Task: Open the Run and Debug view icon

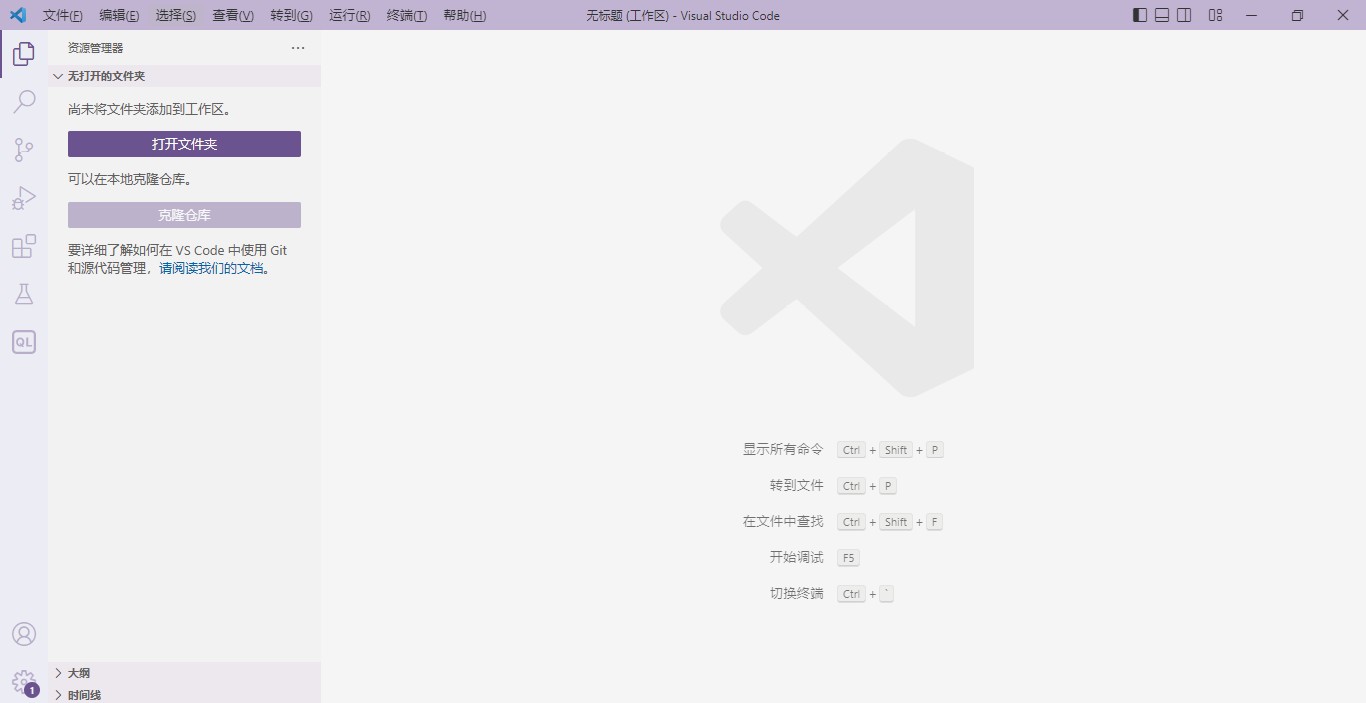Action: [x=23, y=198]
